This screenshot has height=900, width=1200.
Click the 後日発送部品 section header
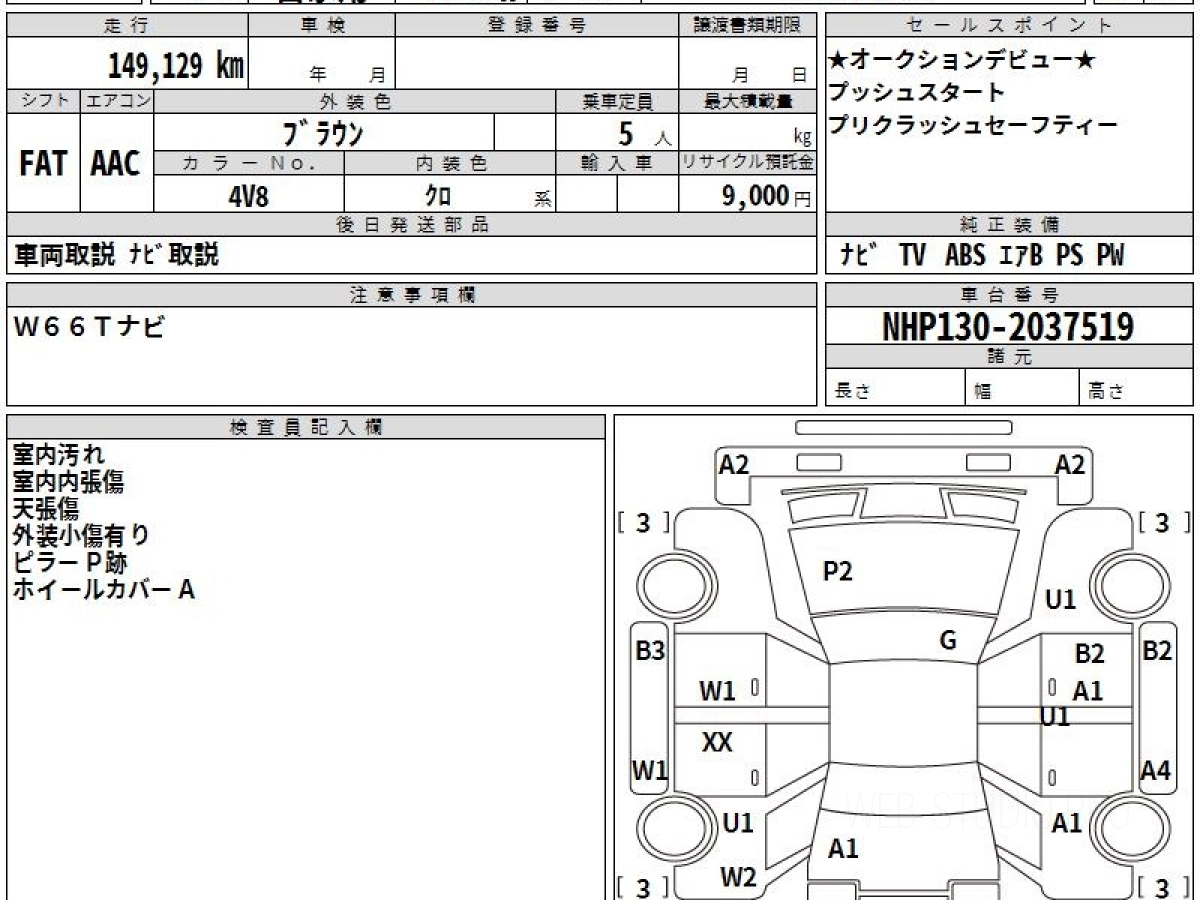(x=411, y=225)
